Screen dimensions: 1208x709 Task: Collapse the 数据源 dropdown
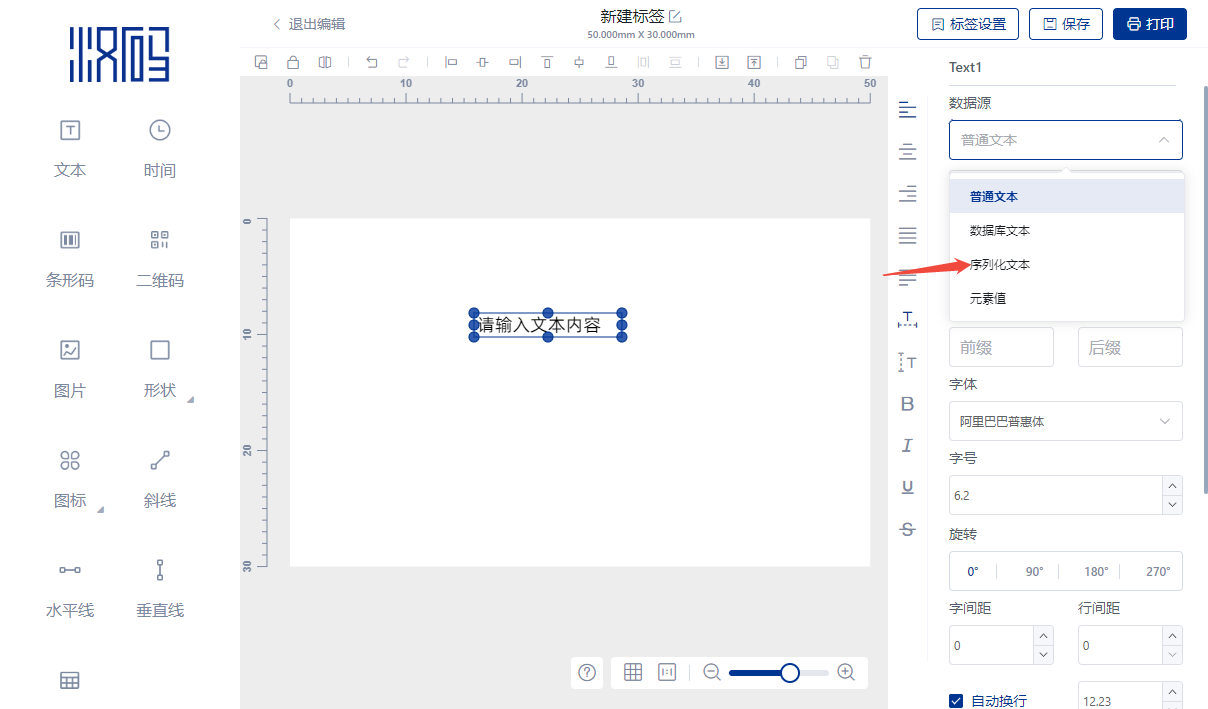(1066, 140)
